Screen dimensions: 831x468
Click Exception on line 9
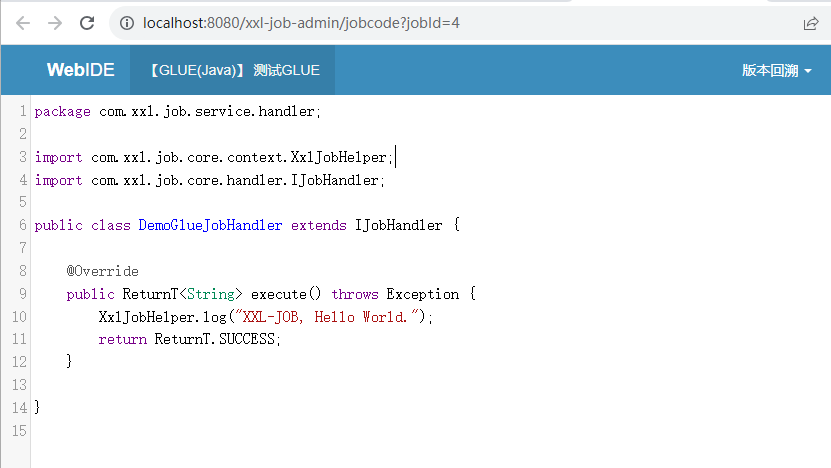pos(422,294)
